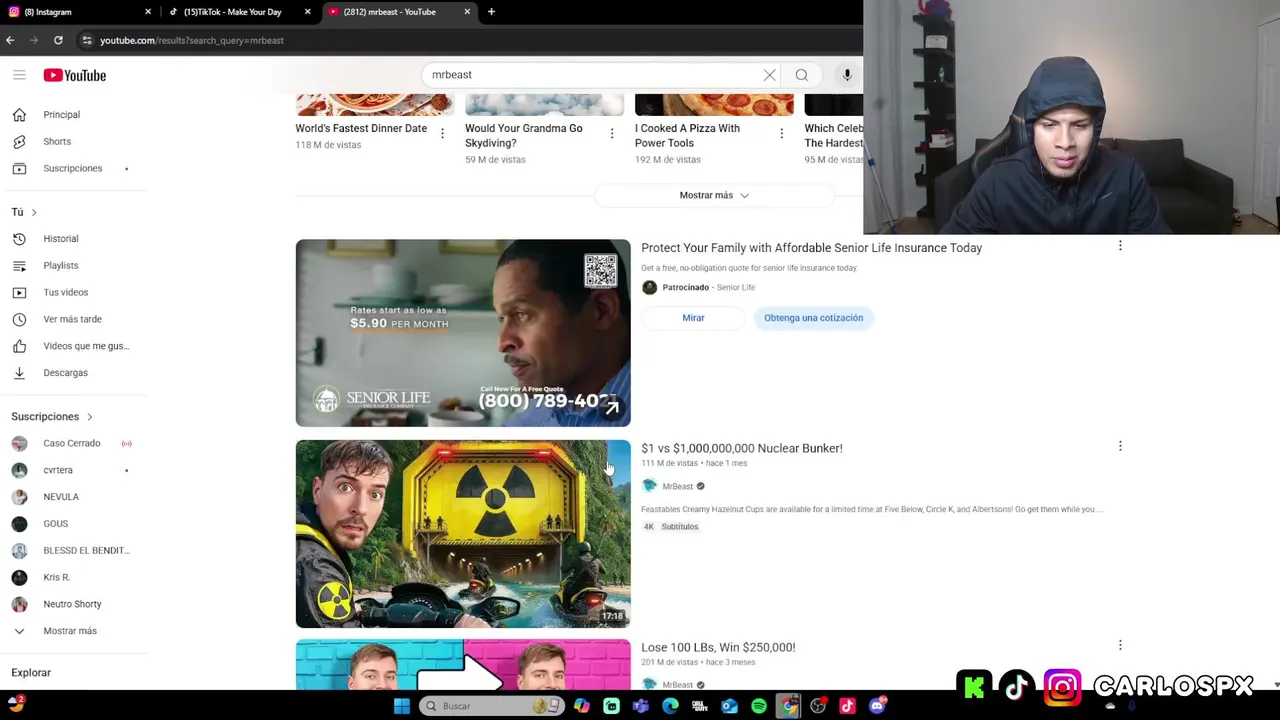Open the Windows Start menu

pyautogui.click(x=401, y=706)
